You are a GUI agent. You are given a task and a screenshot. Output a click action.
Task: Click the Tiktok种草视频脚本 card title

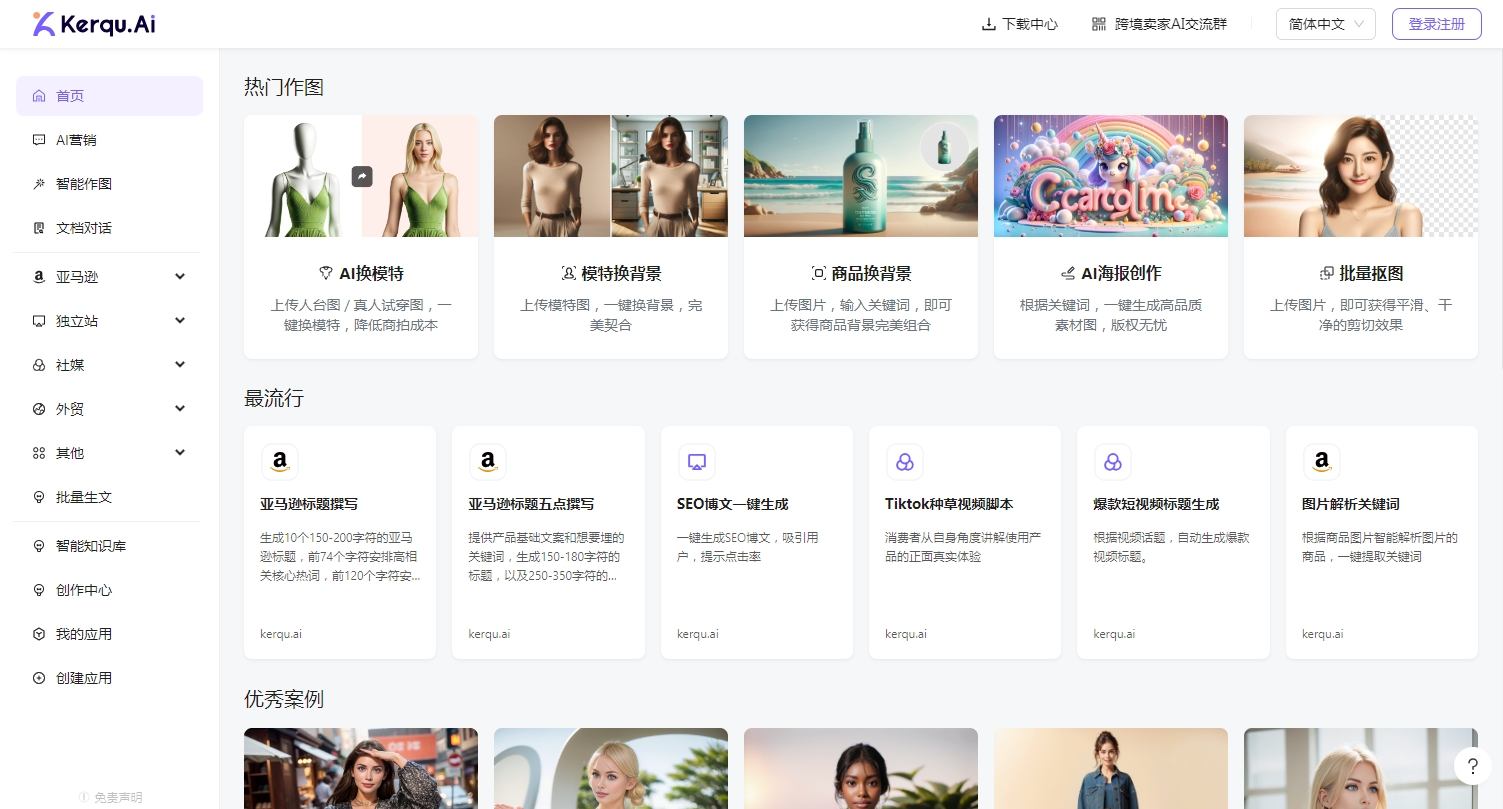[949, 504]
